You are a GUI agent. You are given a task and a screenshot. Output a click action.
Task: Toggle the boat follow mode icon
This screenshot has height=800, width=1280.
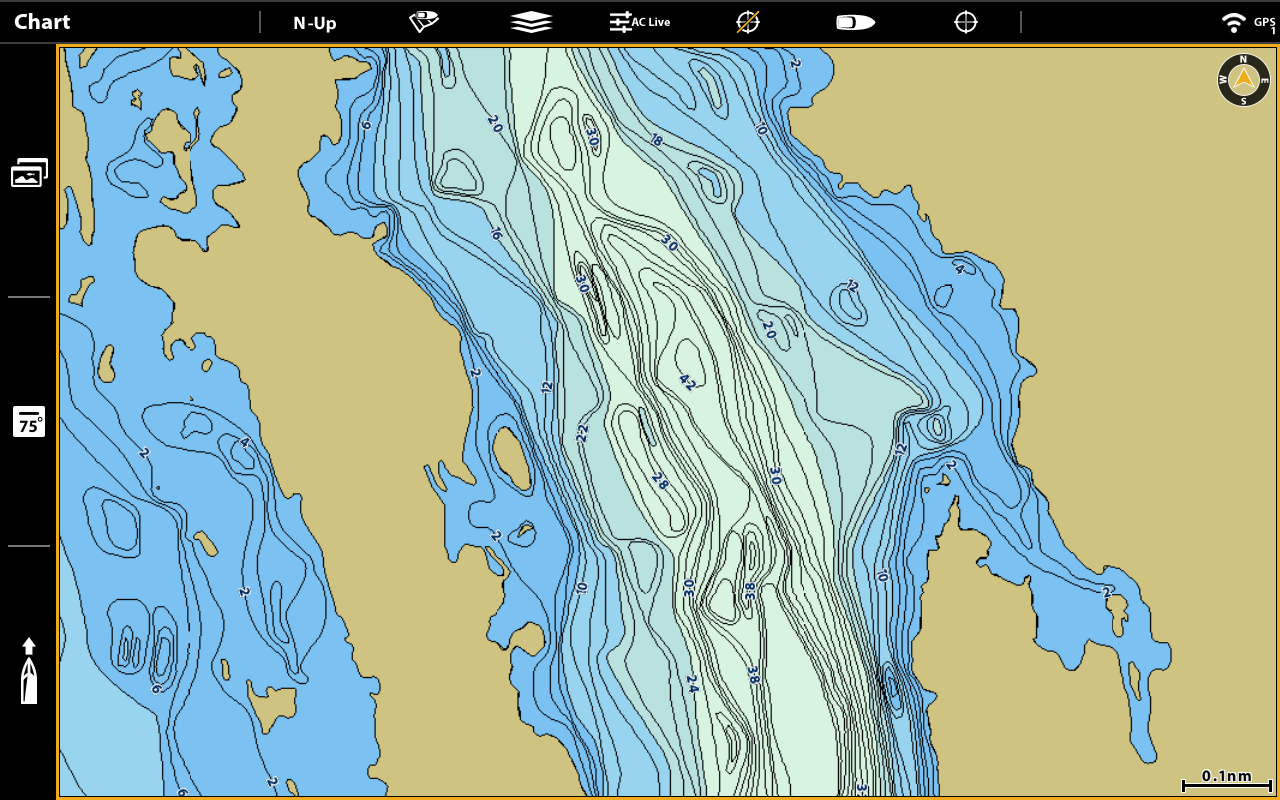(x=856, y=22)
